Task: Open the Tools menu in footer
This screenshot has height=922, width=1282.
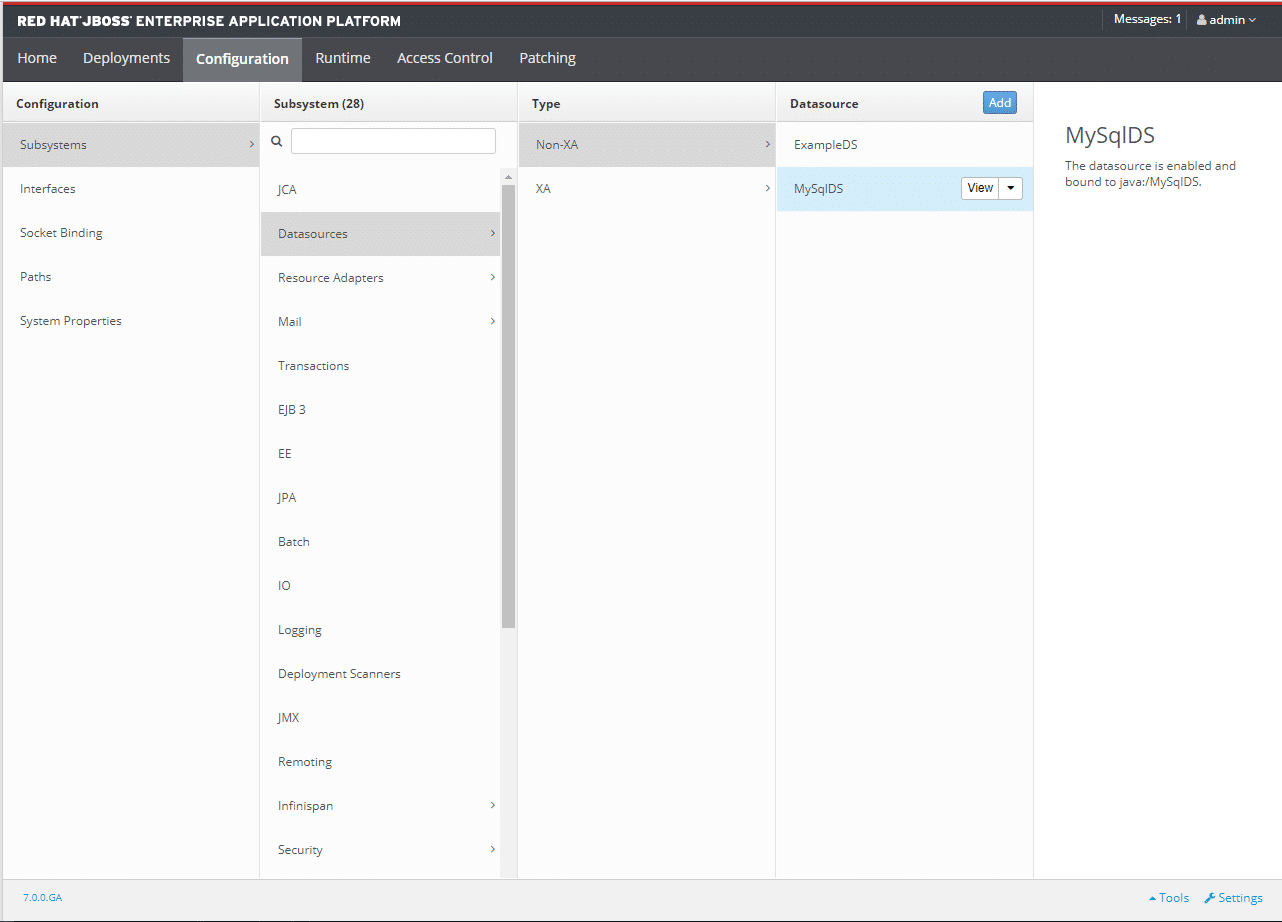Action: click(x=1169, y=898)
